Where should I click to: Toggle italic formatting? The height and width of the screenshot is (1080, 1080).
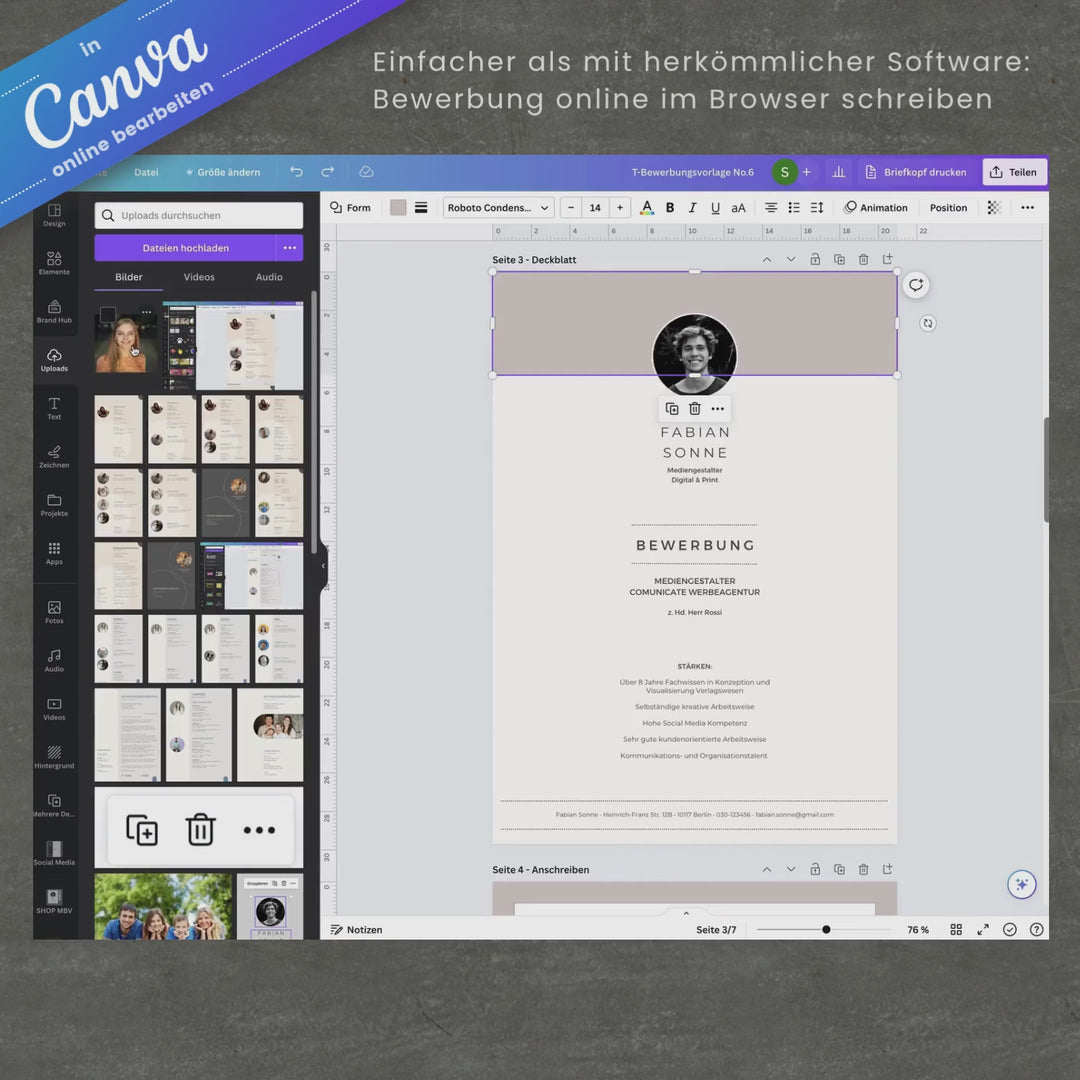[692, 207]
